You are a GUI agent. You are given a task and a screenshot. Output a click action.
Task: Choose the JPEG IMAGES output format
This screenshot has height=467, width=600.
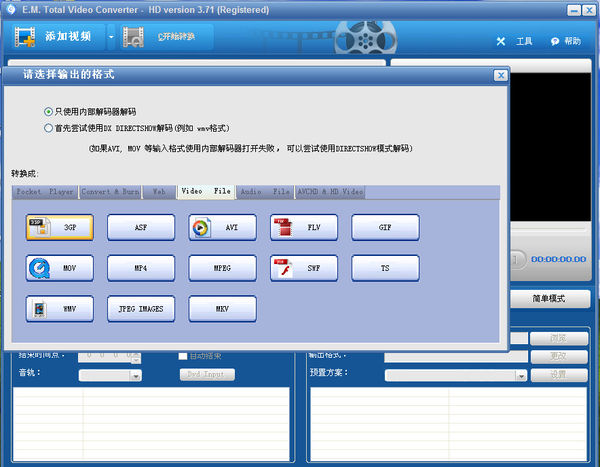(x=141, y=309)
